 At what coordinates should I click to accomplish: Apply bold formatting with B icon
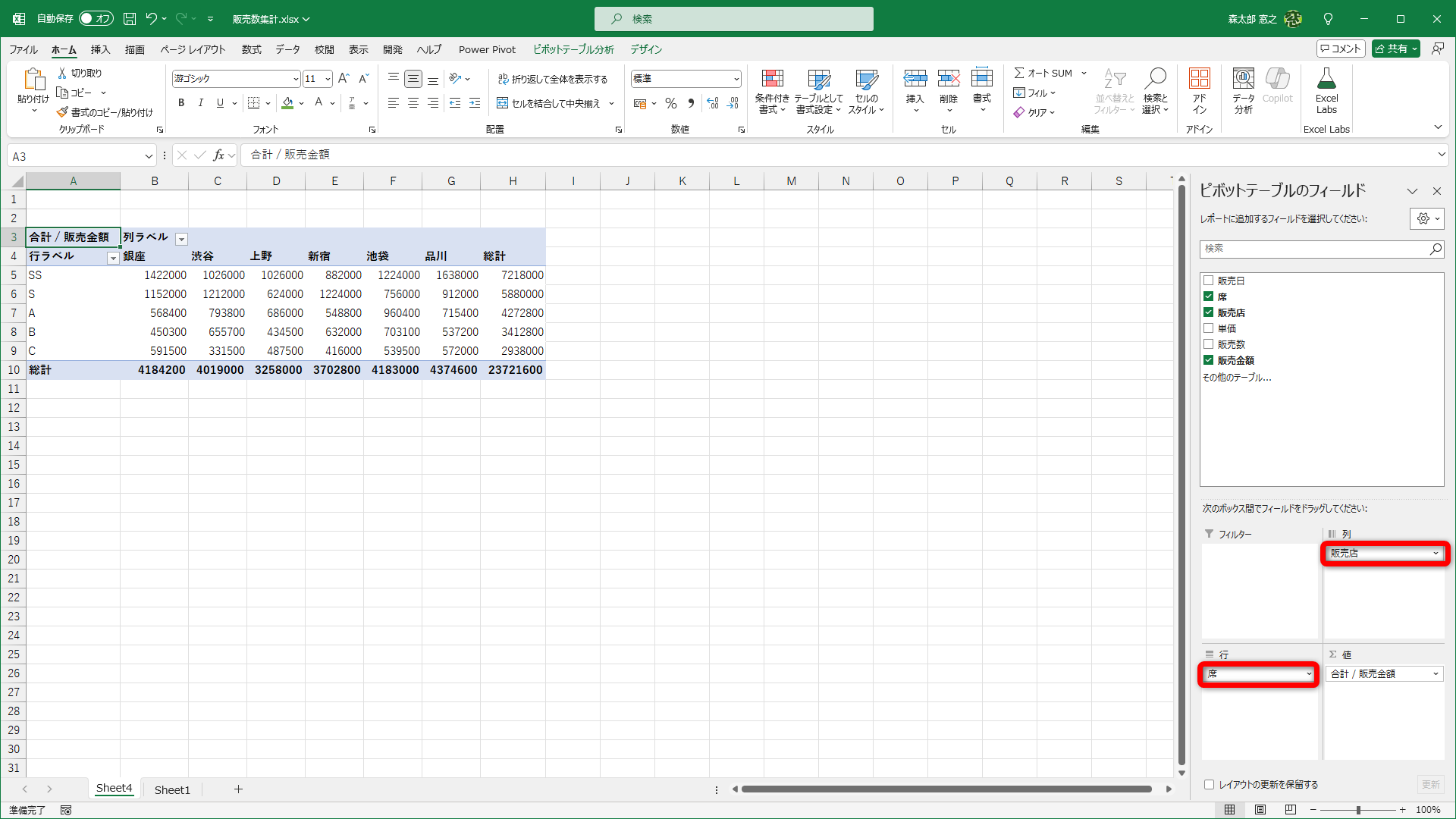coord(181,103)
